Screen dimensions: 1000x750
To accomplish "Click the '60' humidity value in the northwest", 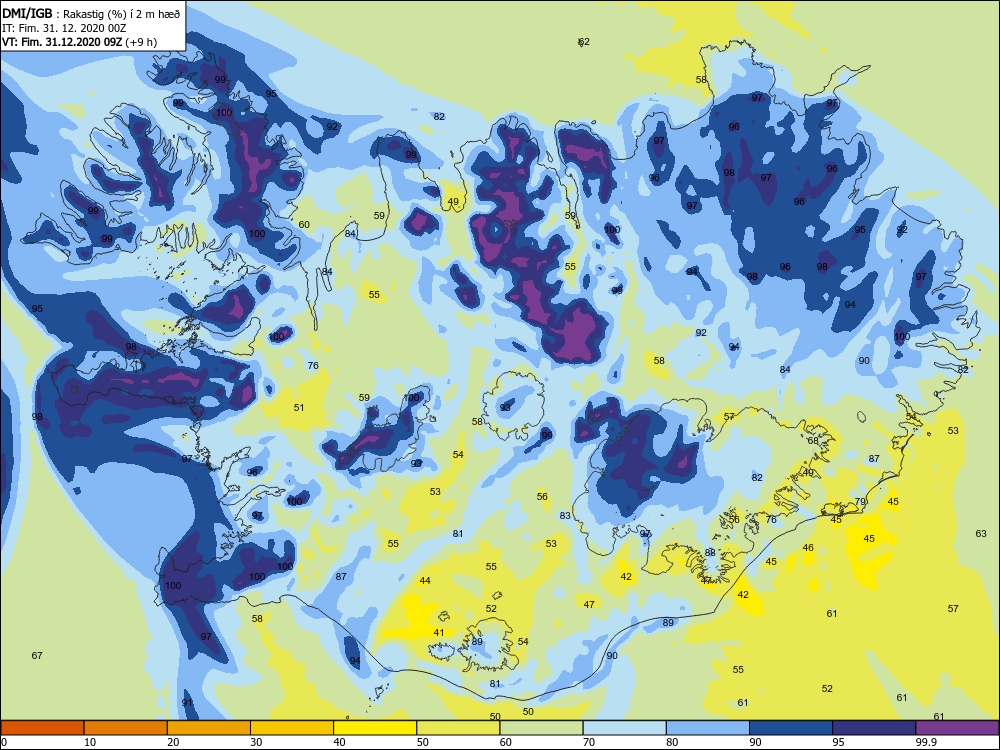I will [x=304, y=224].
